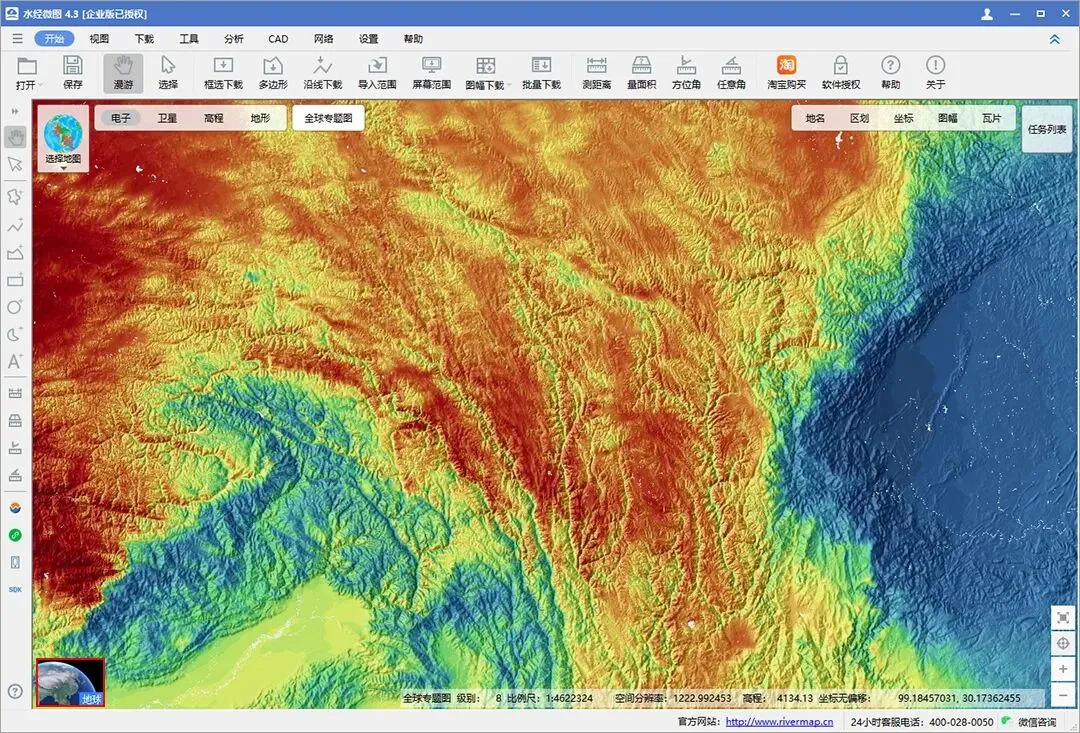Click the 任务列表 task list button
This screenshot has width=1080, height=733.
(1047, 129)
